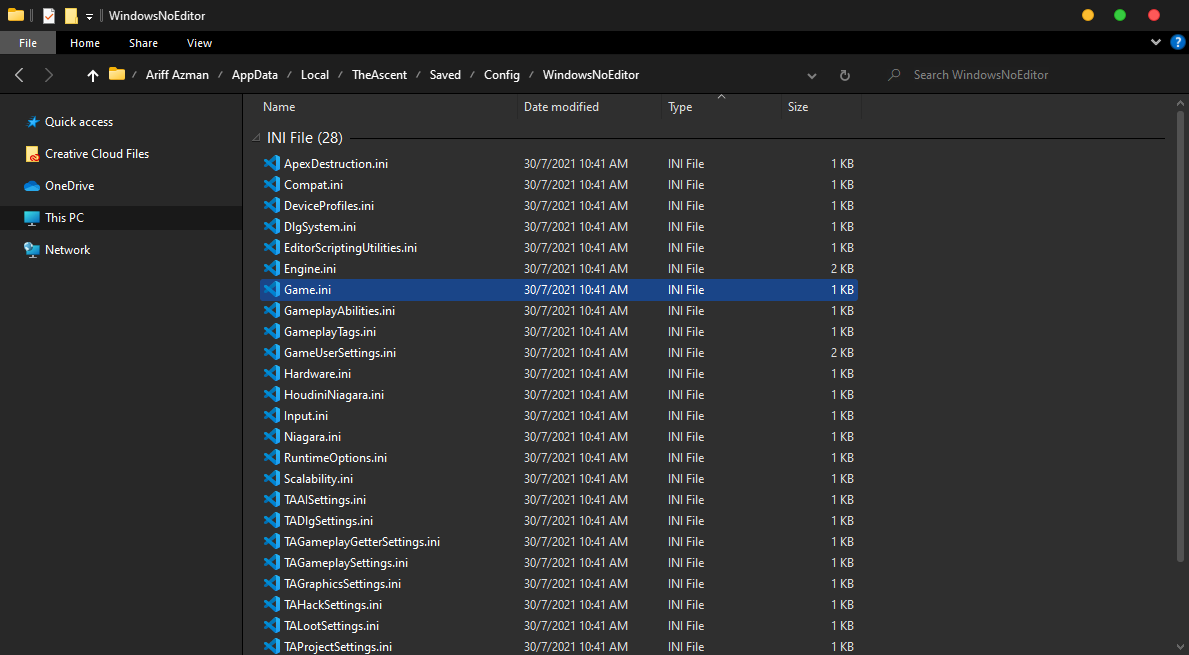The image size is (1189, 655).
Task: Open Customize Quick Access Toolbar dropdown
Action: tap(89, 17)
